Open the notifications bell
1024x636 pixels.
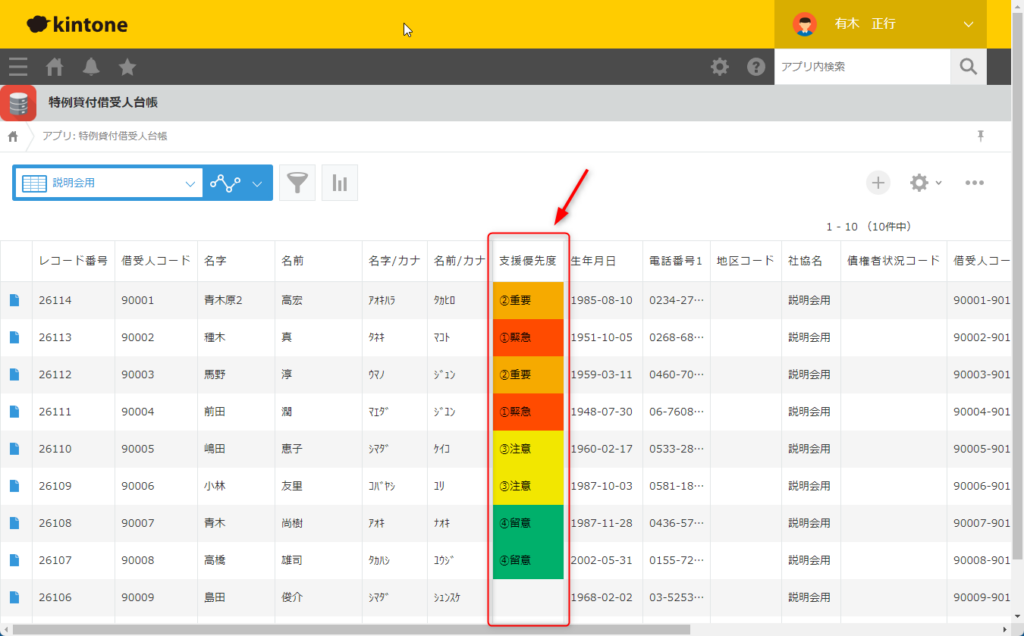click(91, 67)
